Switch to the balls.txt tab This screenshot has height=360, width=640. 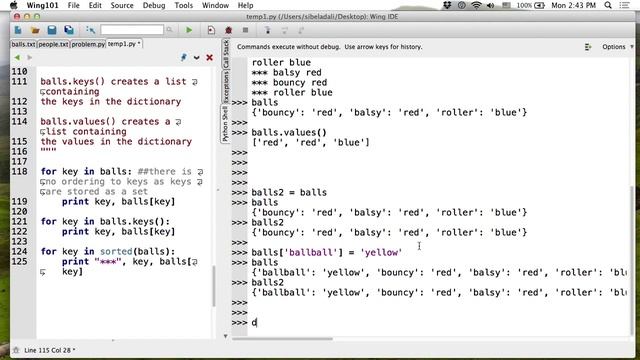tap(23, 44)
